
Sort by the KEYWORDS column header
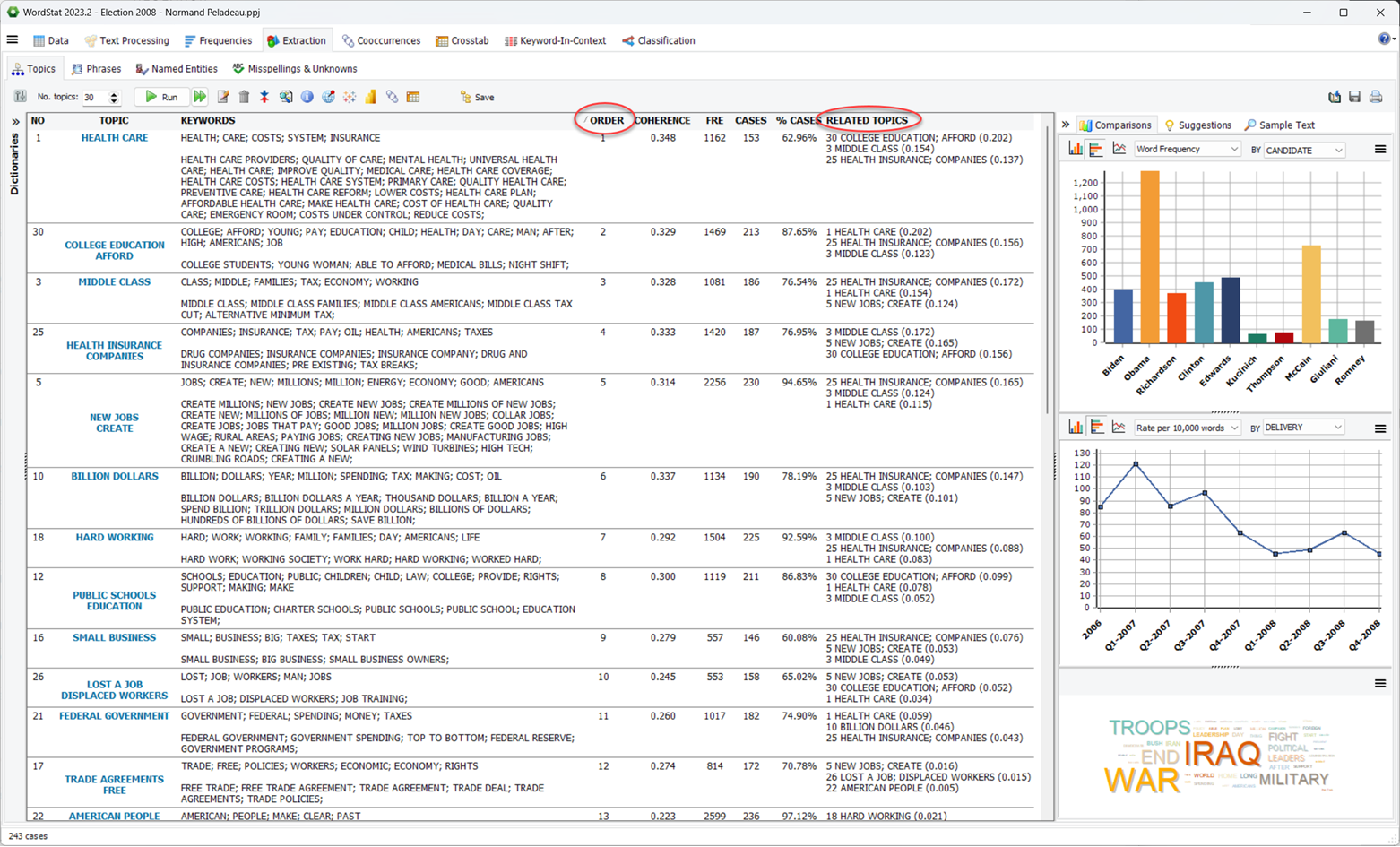point(208,120)
